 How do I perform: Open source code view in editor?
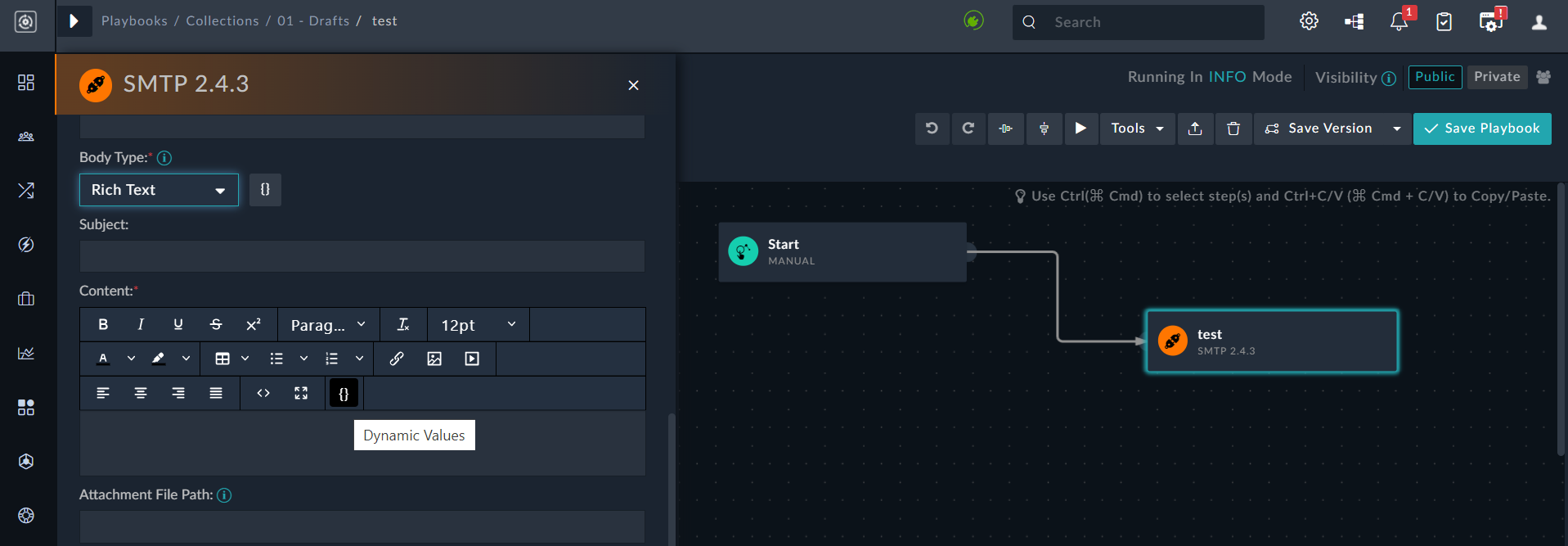(263, 394)
